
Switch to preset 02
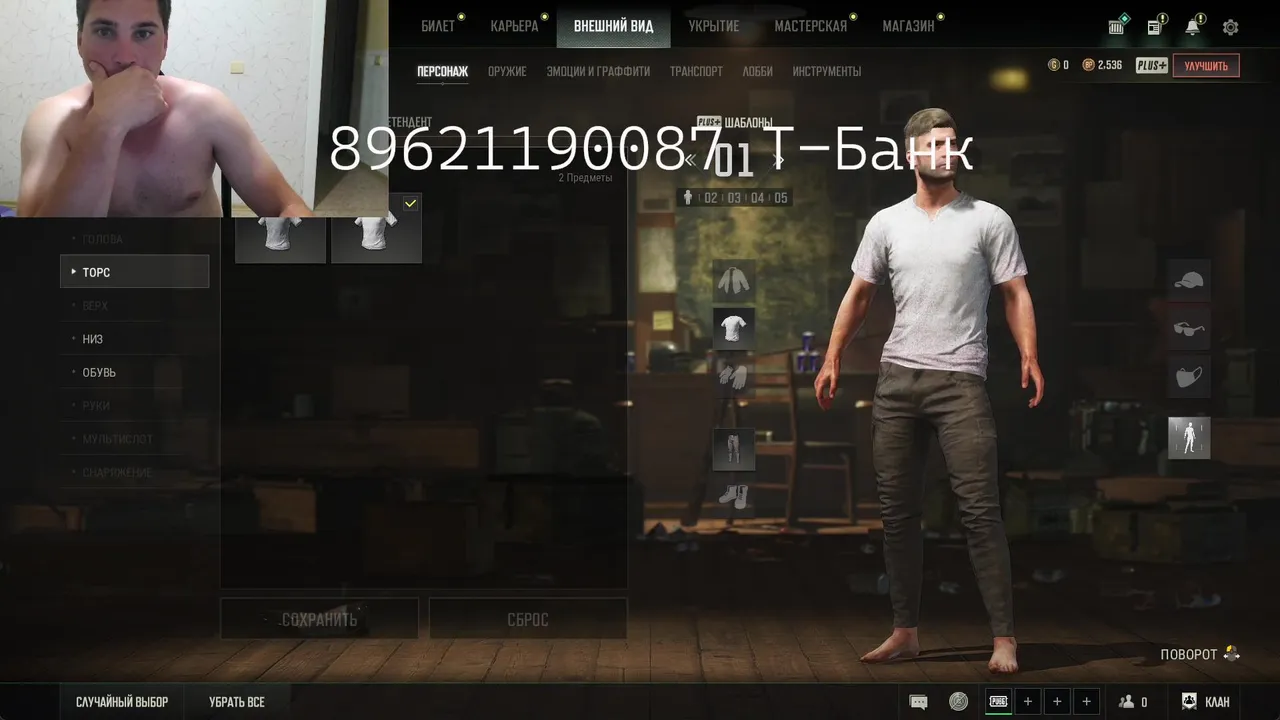[711, 198]
